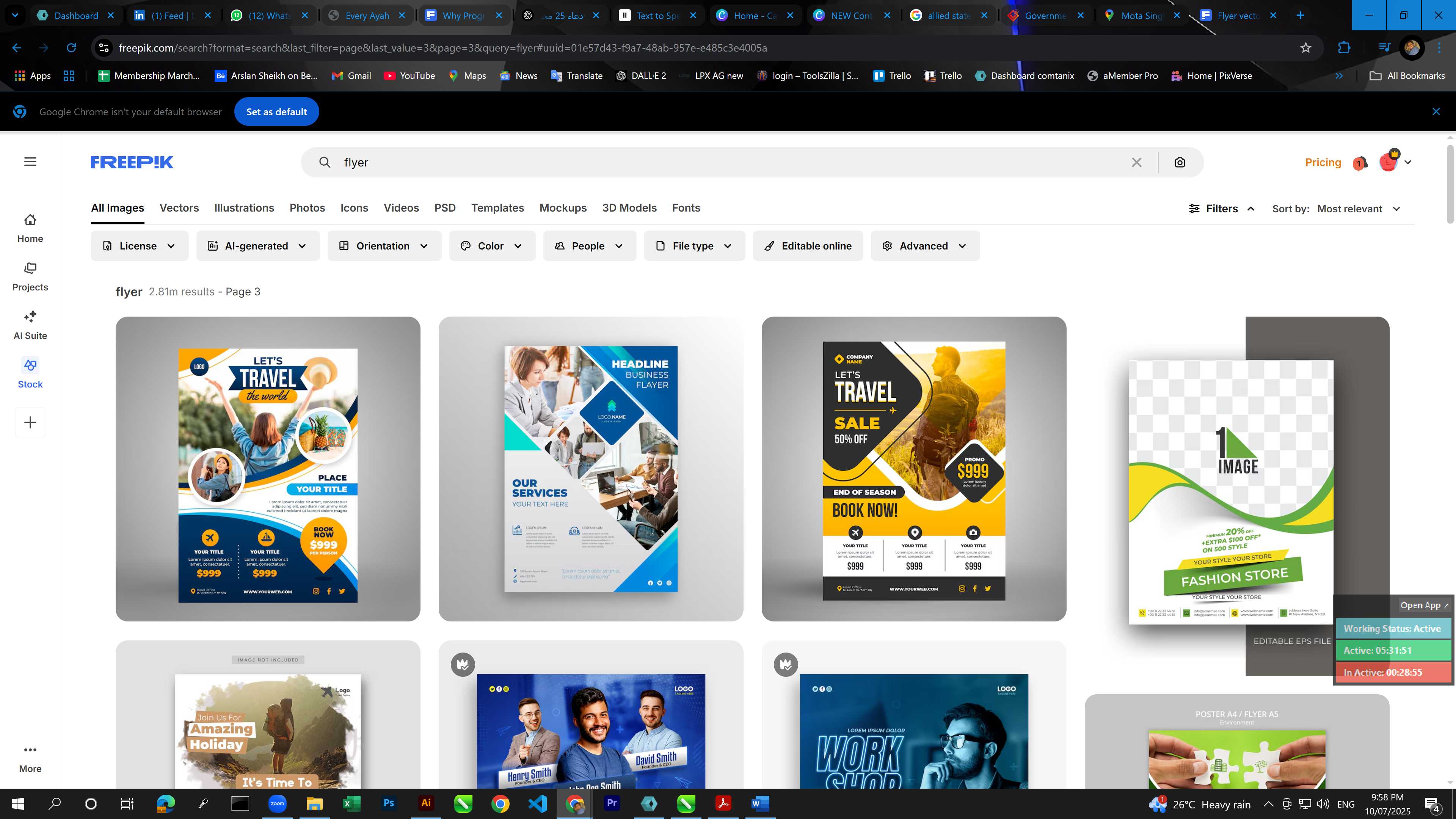This screenshot has height=819, width=1456.
Task: Switch to the Videos tab
Action: (401, 208)
